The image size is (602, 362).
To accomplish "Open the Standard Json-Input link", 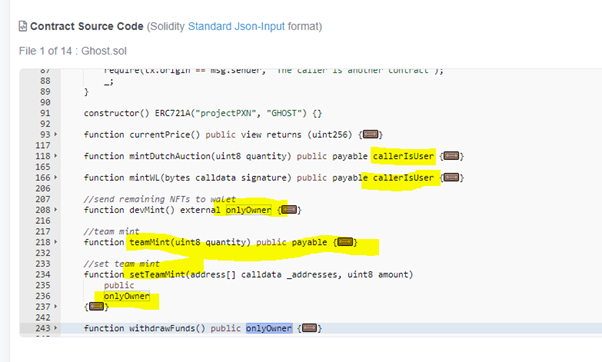I will click(236, 26).
